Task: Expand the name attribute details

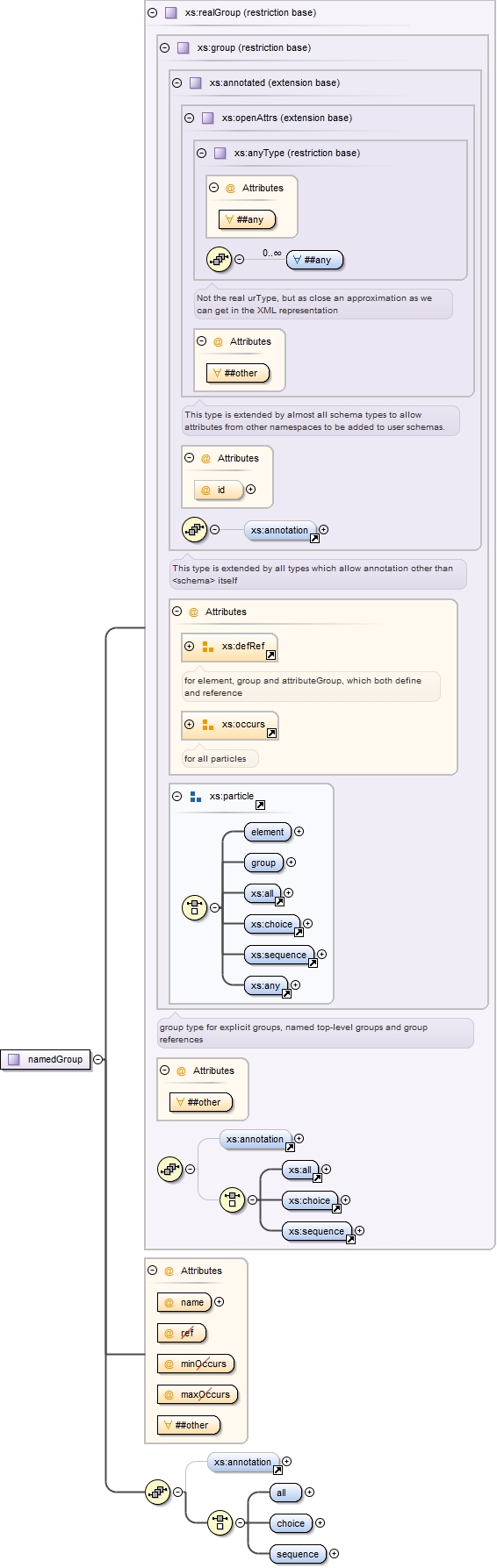Action: [220, 1302]
